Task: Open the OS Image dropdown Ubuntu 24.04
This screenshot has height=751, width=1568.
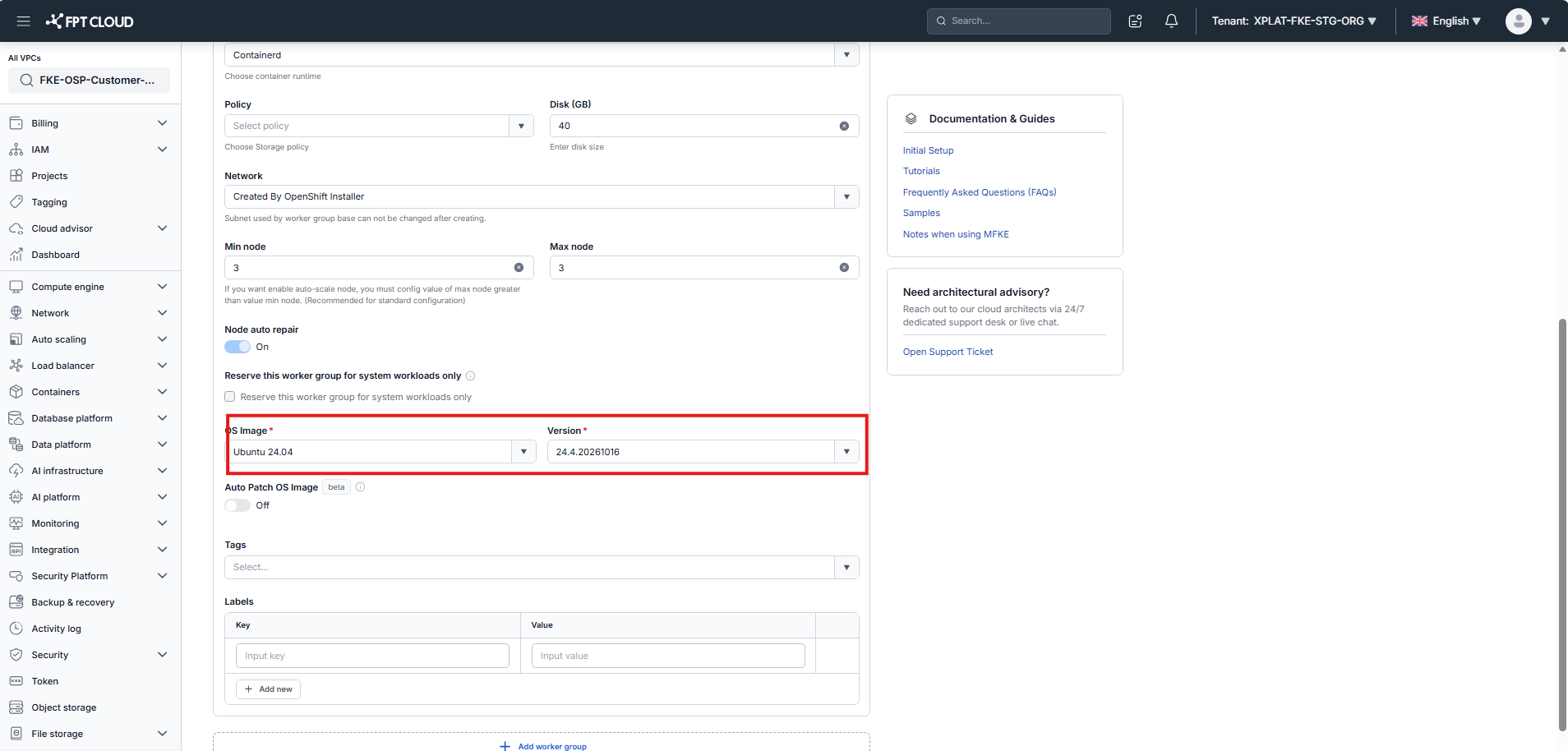Action: point(380,452)
